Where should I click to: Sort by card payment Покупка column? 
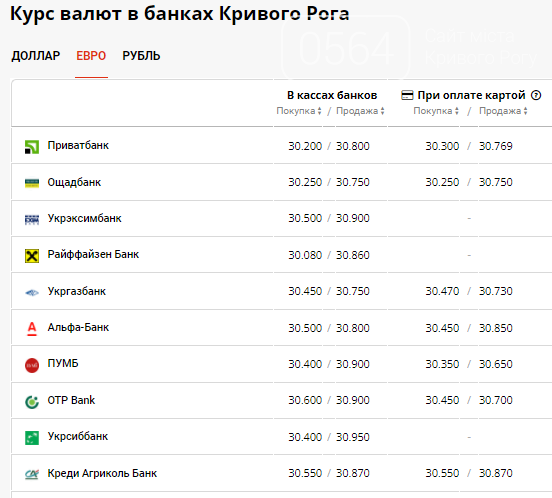click(436, 111)
